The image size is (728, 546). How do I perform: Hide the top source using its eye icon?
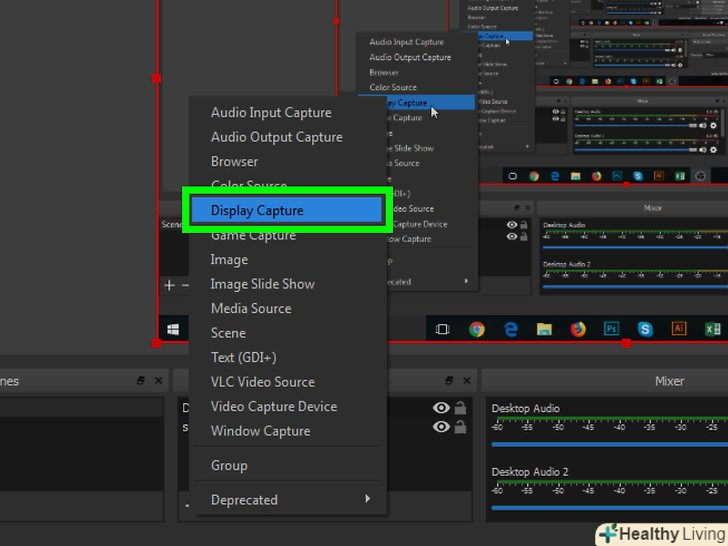click(x=441, y=408)
